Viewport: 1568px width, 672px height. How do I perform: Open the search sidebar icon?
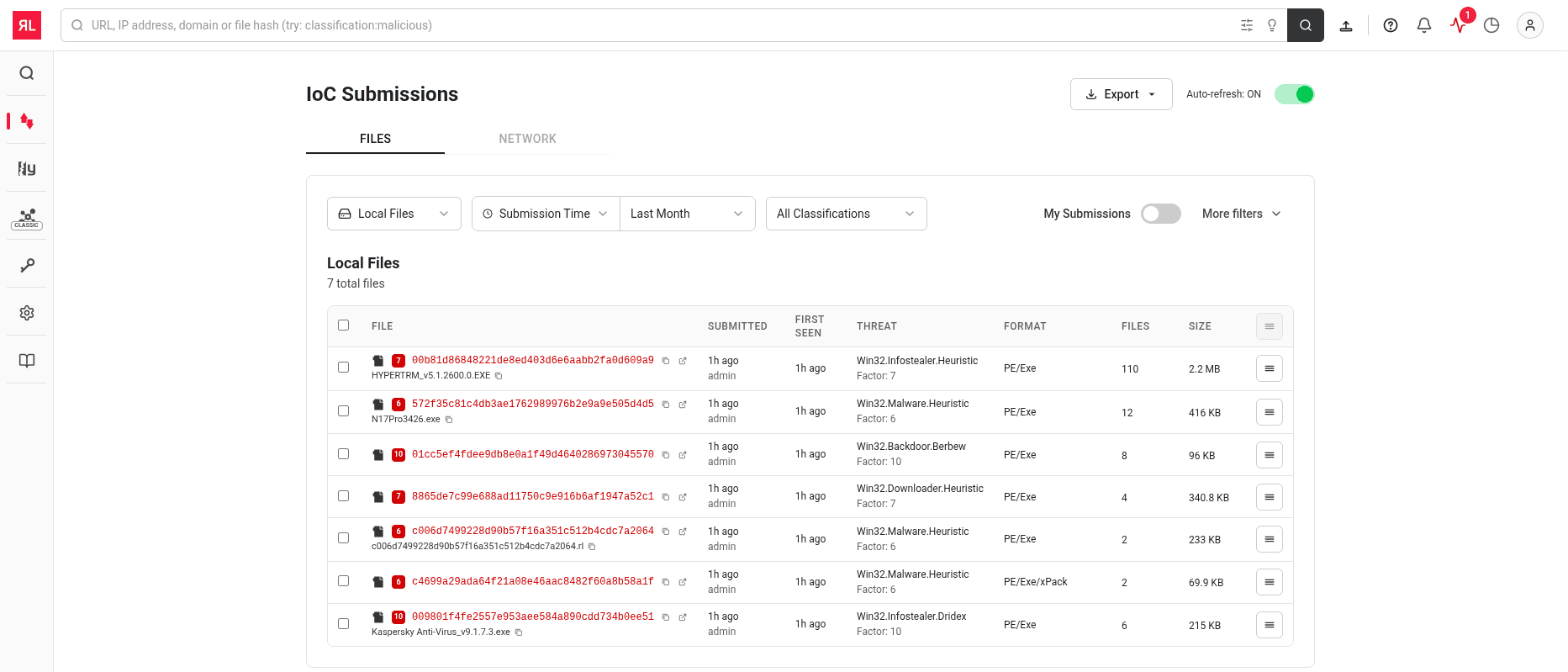pos(27,73)
